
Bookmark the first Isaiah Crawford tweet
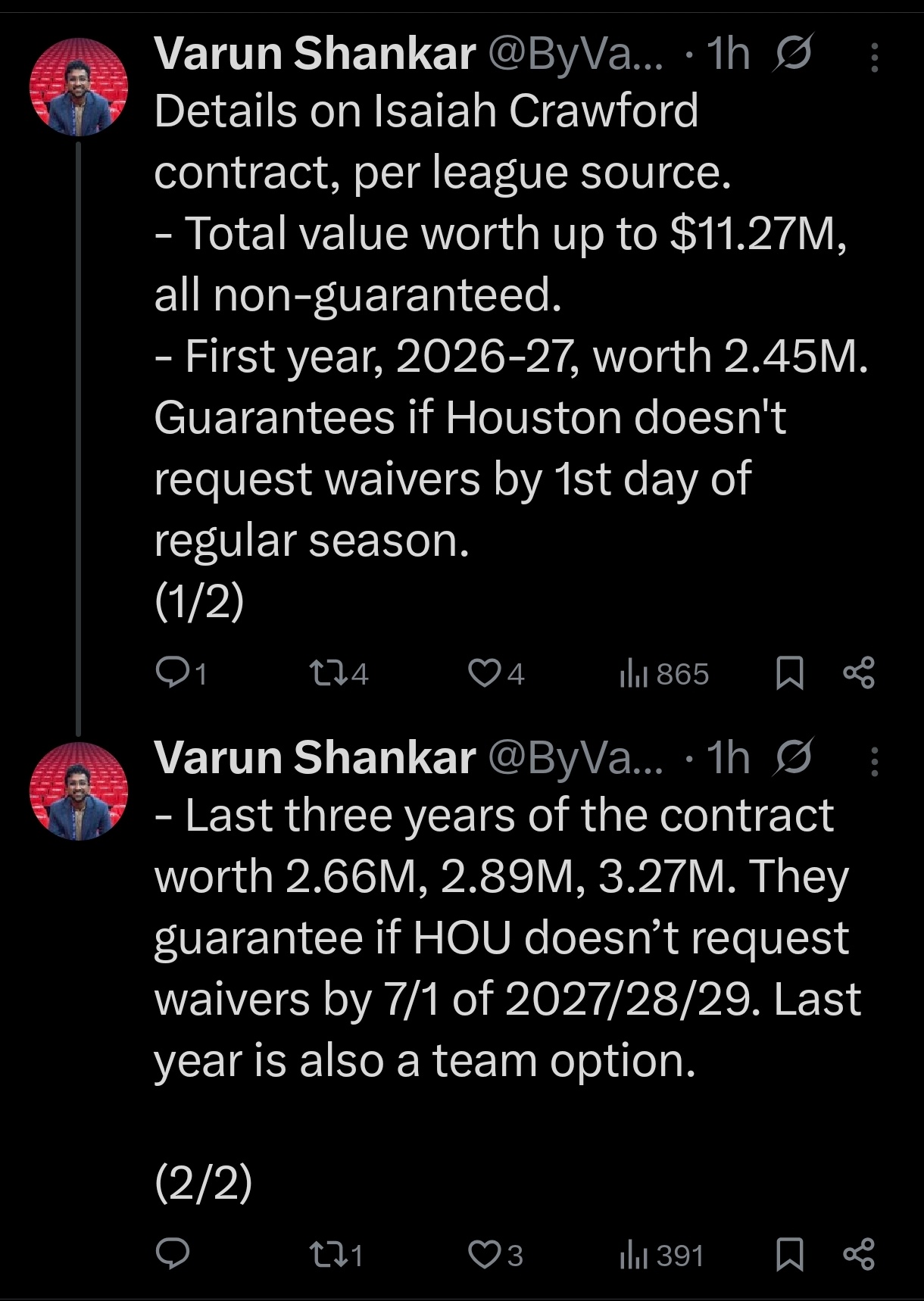click(790, 672)
